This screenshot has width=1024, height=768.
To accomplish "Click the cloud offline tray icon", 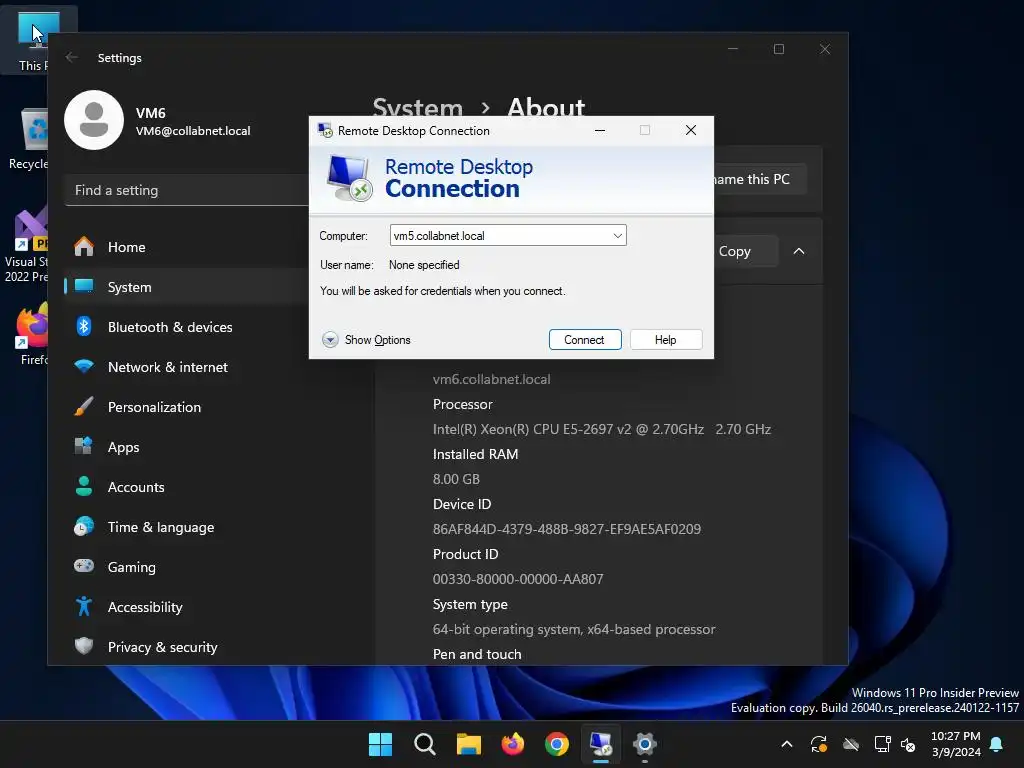I will [x=851, y=744].
